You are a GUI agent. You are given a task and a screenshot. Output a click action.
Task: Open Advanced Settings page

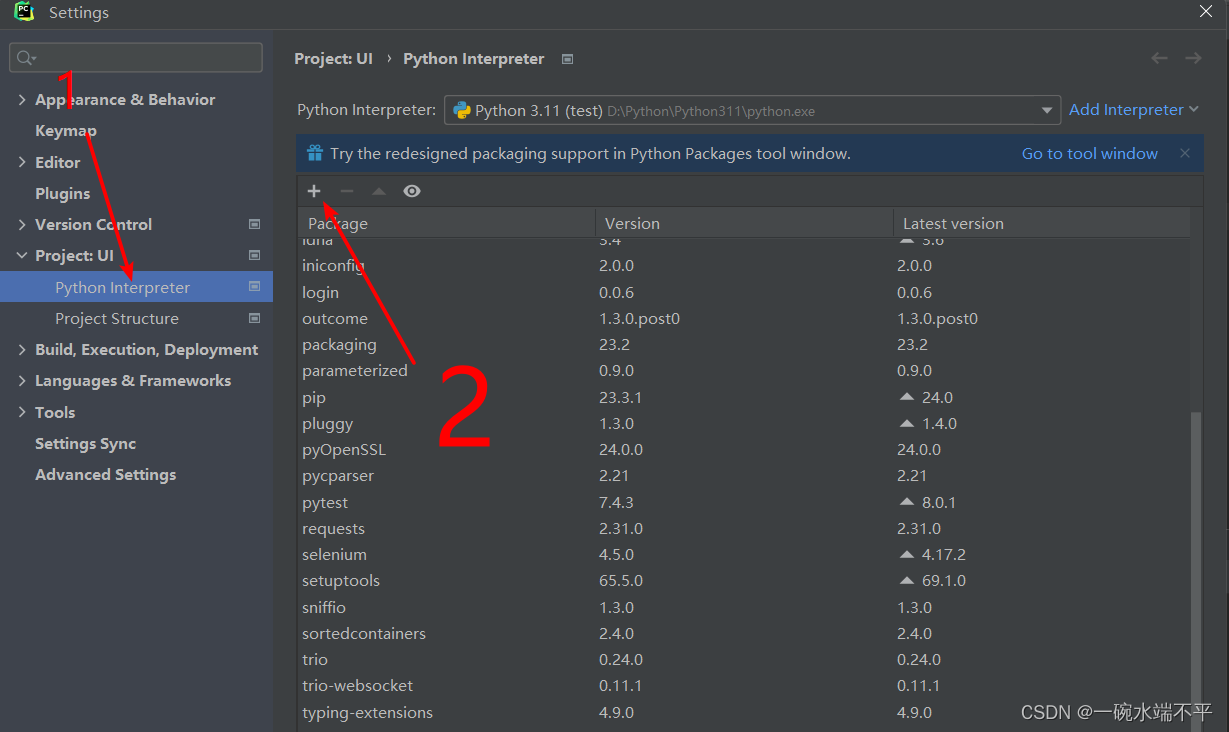coord(106,474)
